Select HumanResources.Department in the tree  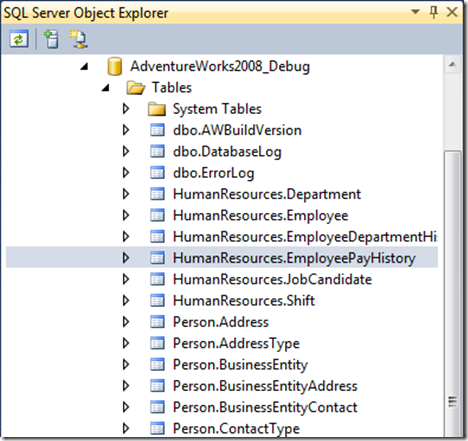267,195
